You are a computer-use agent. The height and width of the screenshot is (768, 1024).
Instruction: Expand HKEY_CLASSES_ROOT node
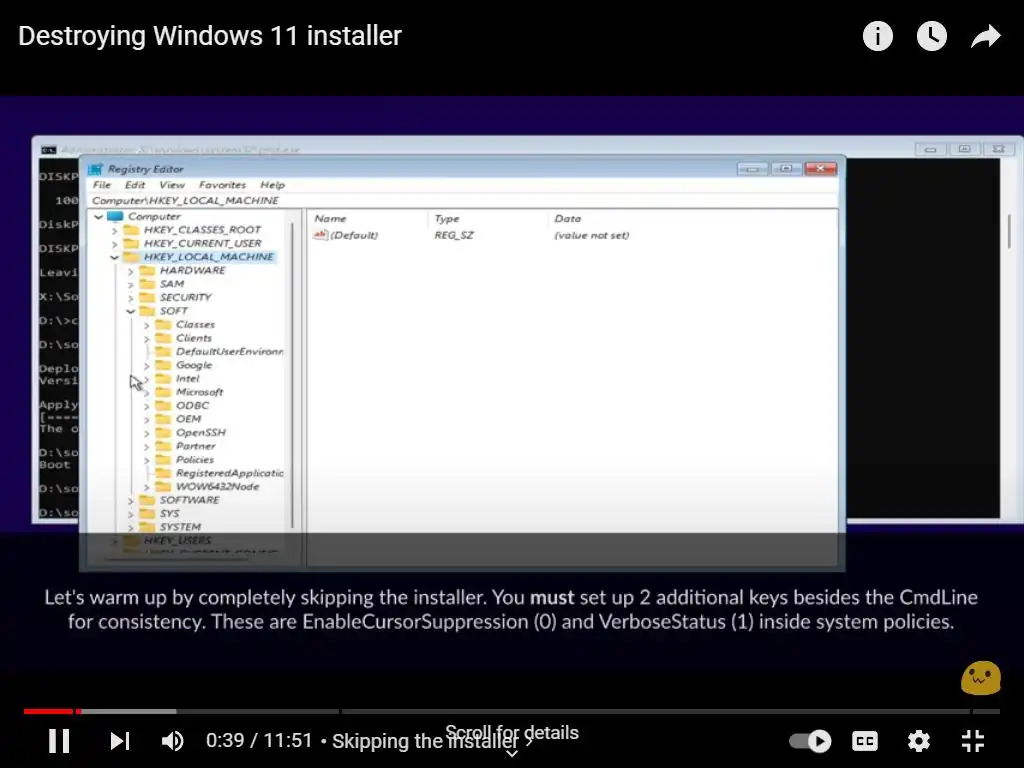click(115, 230)
